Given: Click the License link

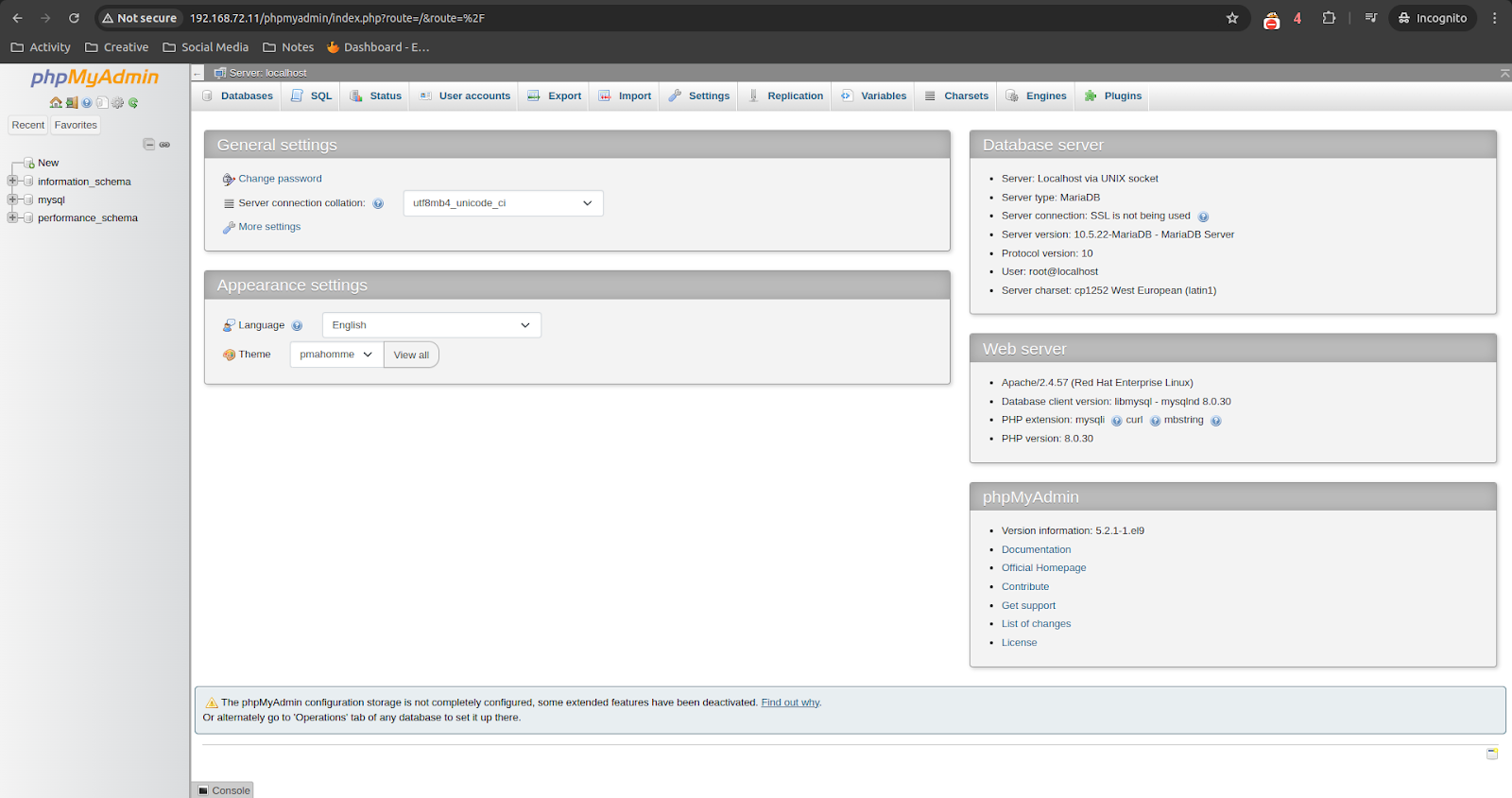Looking at the screenshot, I should tap(1019, 643).
